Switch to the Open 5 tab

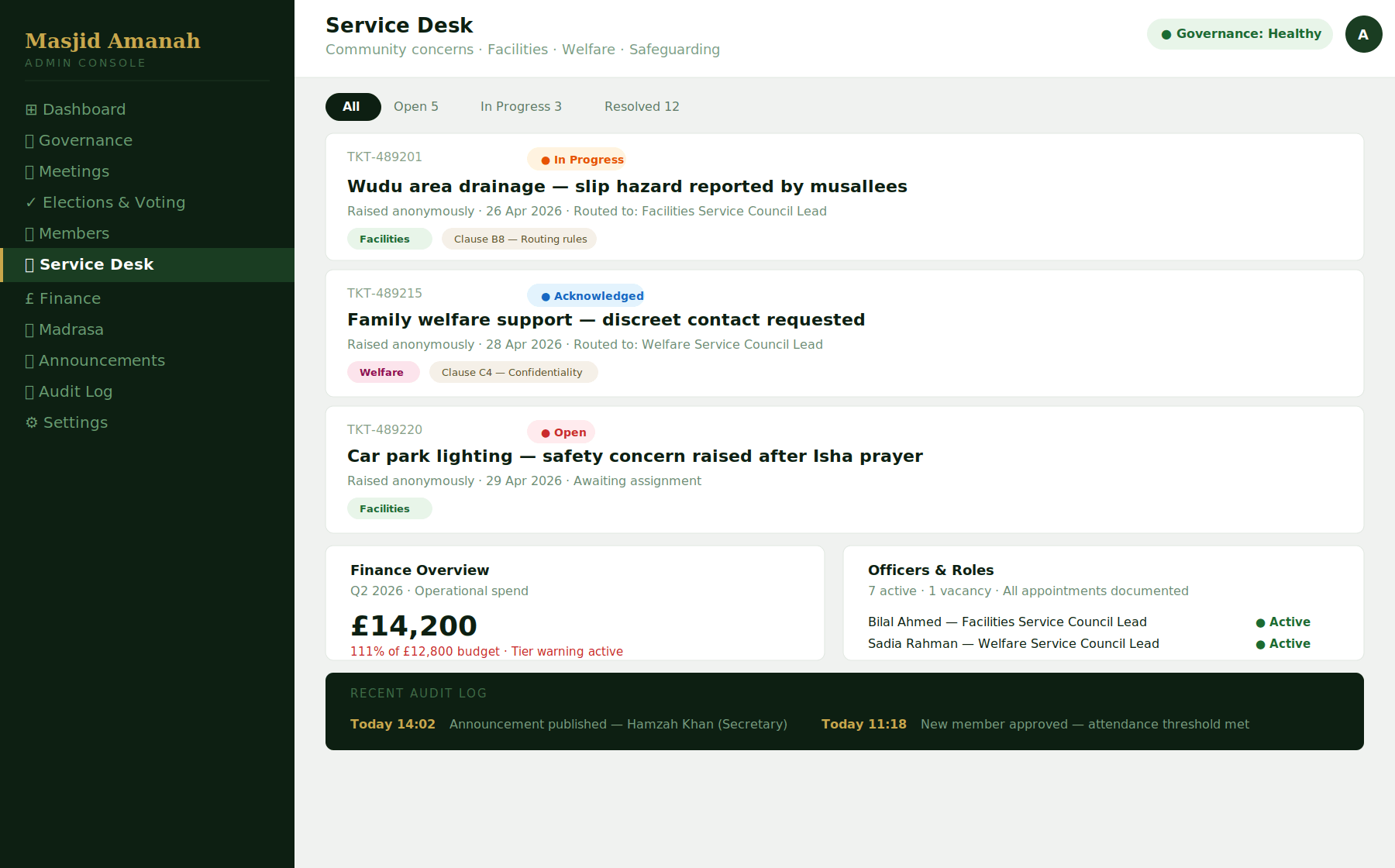pos(416,107)
